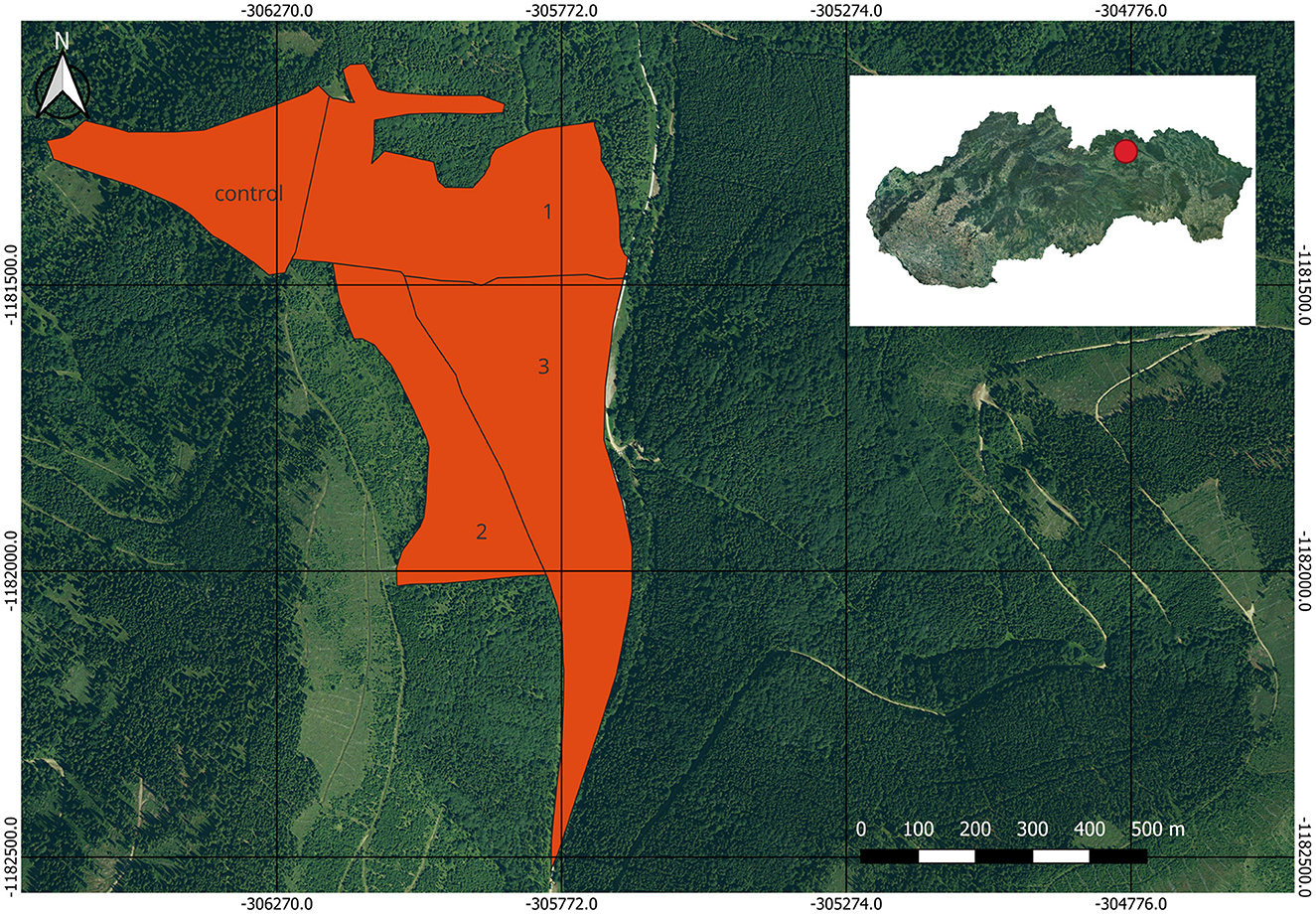Click '-305274.0' on the bottom axis
Screen dimensions: 1316x914
coord(846,903)
